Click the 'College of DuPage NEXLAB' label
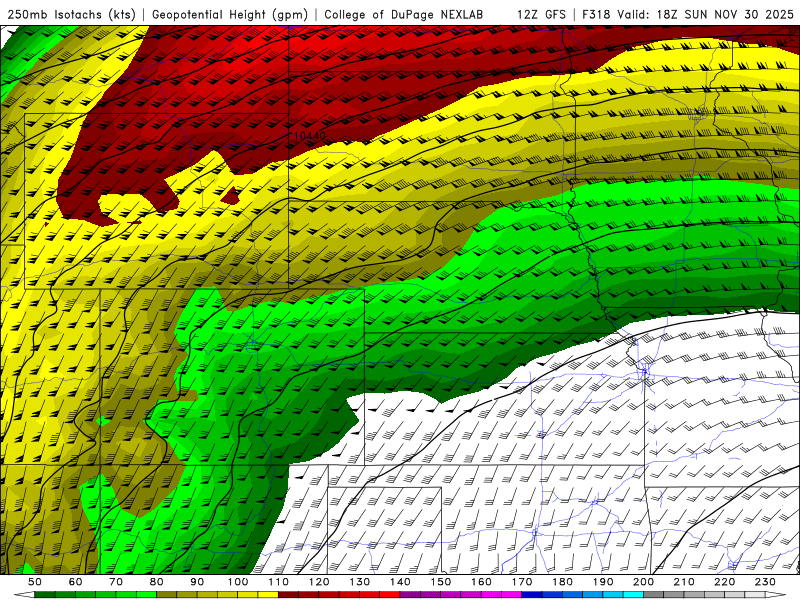 click(404, 15)
